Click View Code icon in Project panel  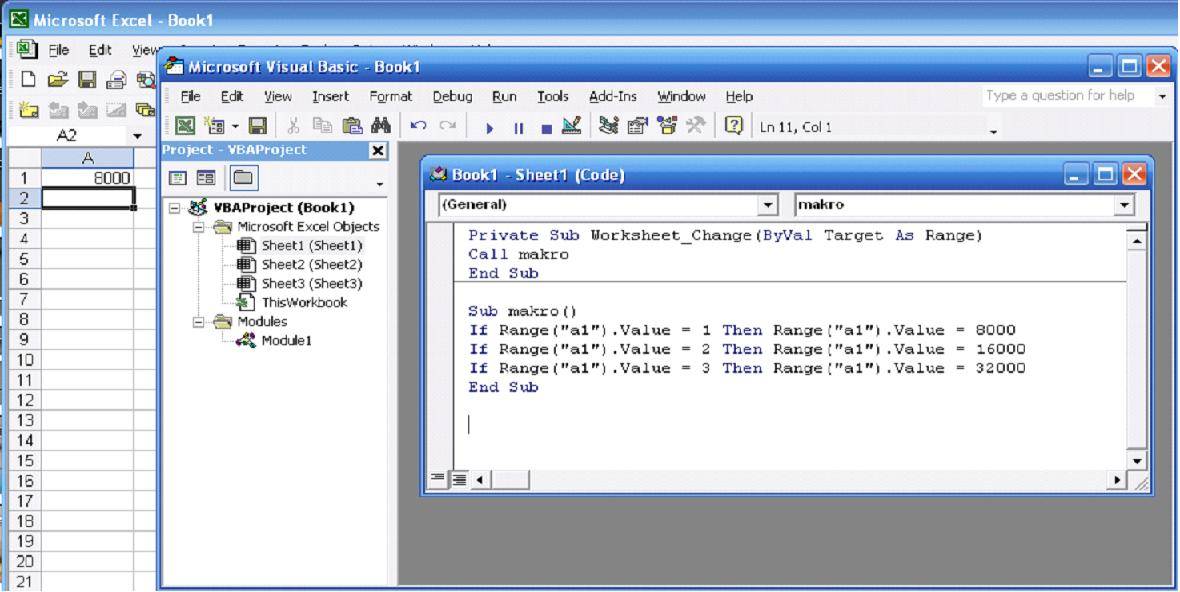coord(178,178)
